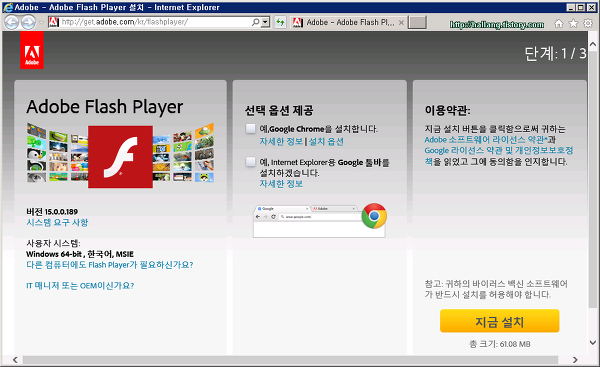
Task: Open Favorites with the star icon
Action: 573,24
